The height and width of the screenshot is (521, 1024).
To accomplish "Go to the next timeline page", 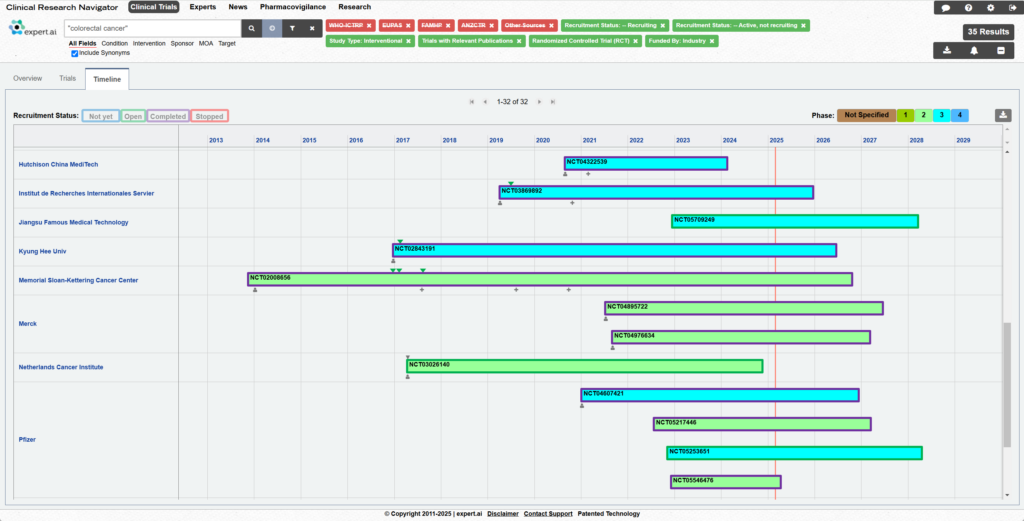I will 539,102.
